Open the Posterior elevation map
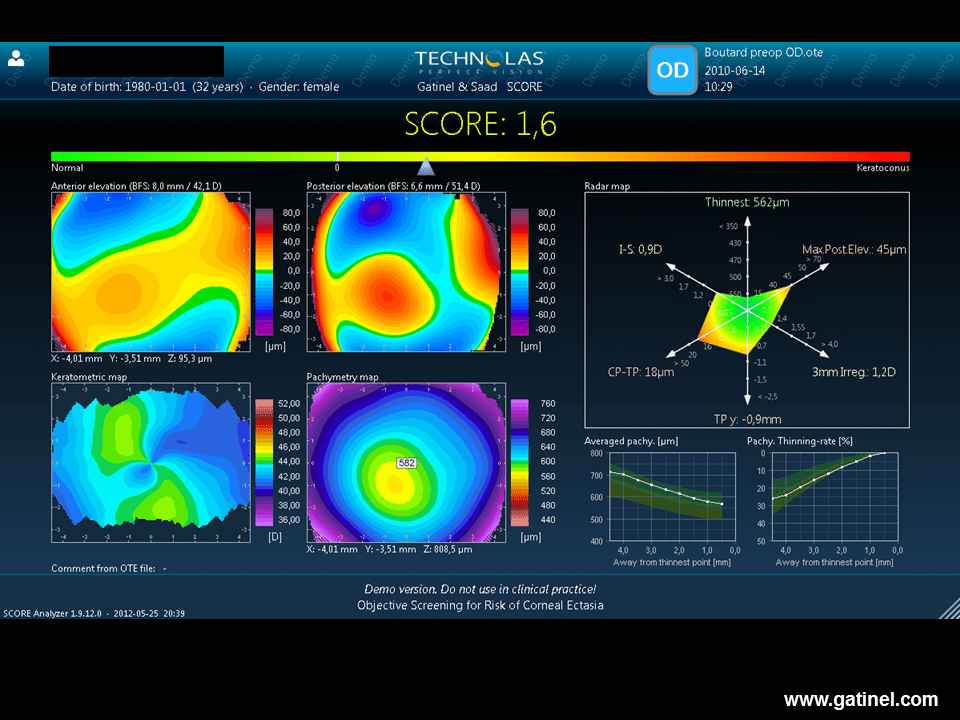Image resolution: width=960 pixels, height=720 pixels. (x=405, y=271)
